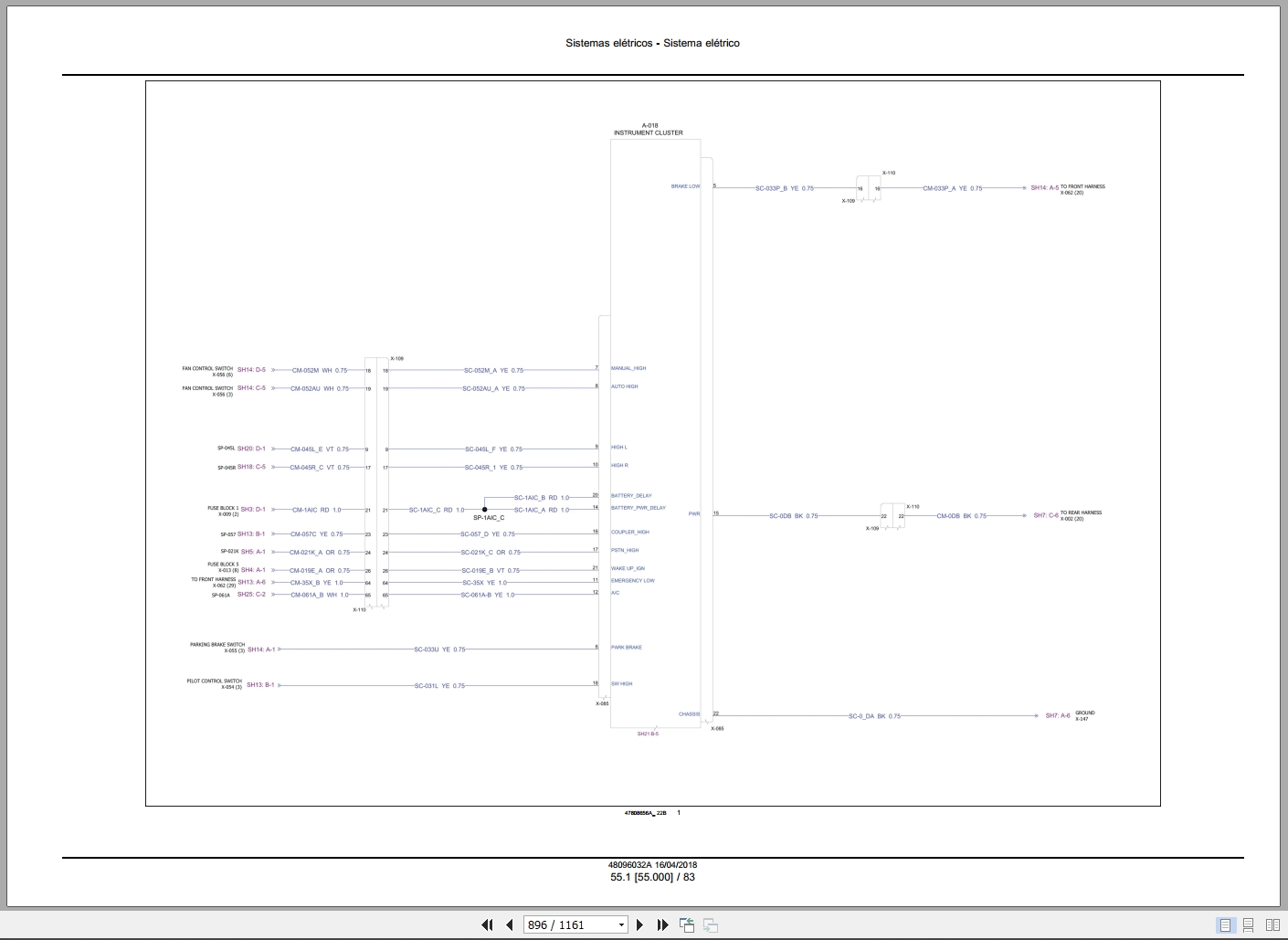Click the EMERGENCY LOW pin label
Viewport: 1288px width, 940px height.
tap(633, 580)
